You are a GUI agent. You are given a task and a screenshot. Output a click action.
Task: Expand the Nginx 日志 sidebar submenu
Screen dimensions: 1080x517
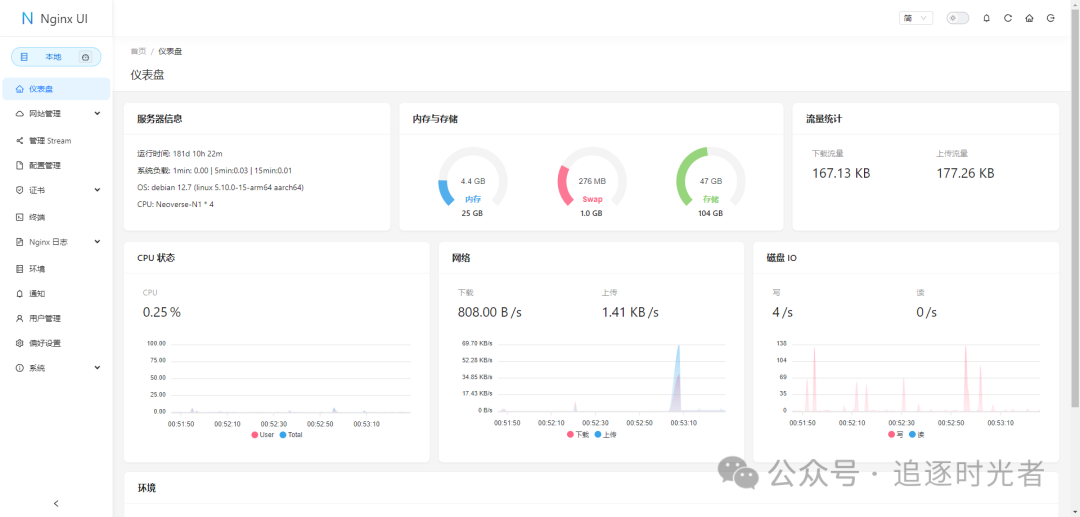[56, 242]
